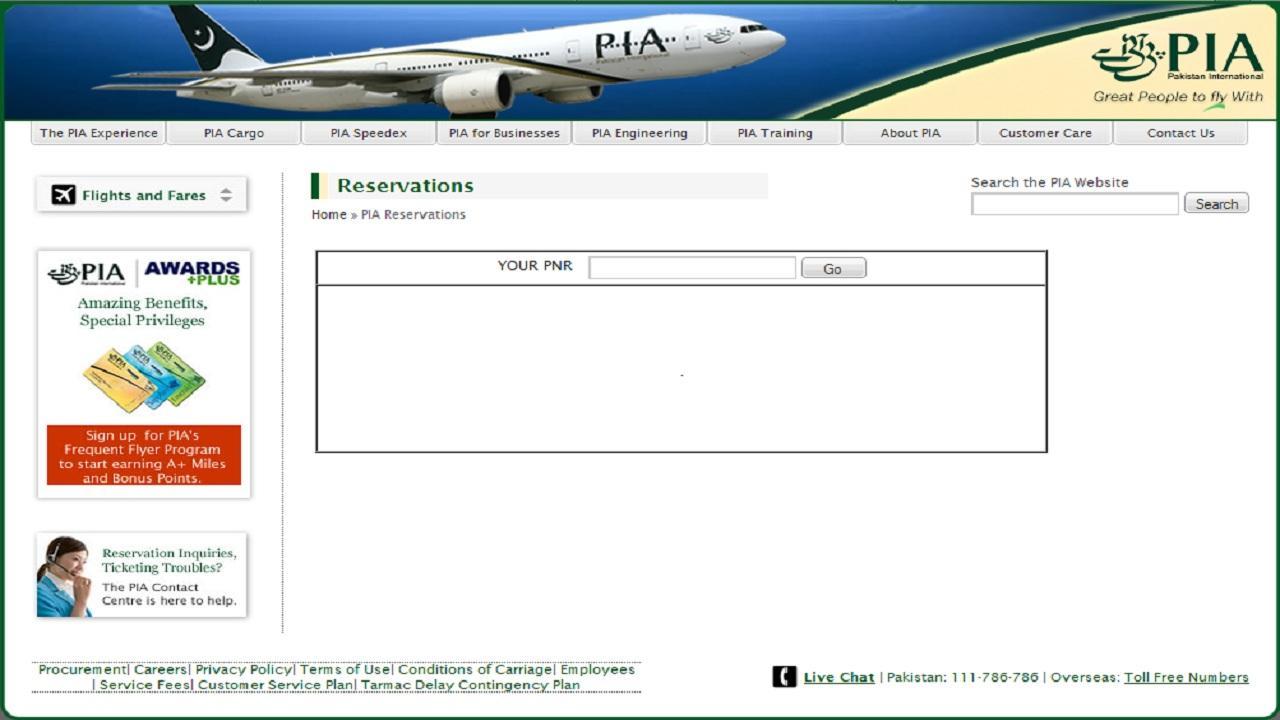The image size is (1280, 720).
Task: Click the Go button beside YOUR PNR
Action: [833, 266]
